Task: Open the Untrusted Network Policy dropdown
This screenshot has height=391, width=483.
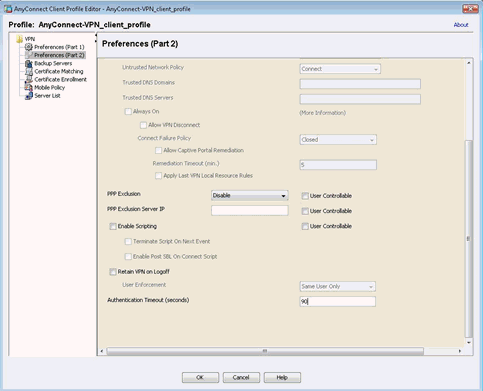Action: click(340, 69)
